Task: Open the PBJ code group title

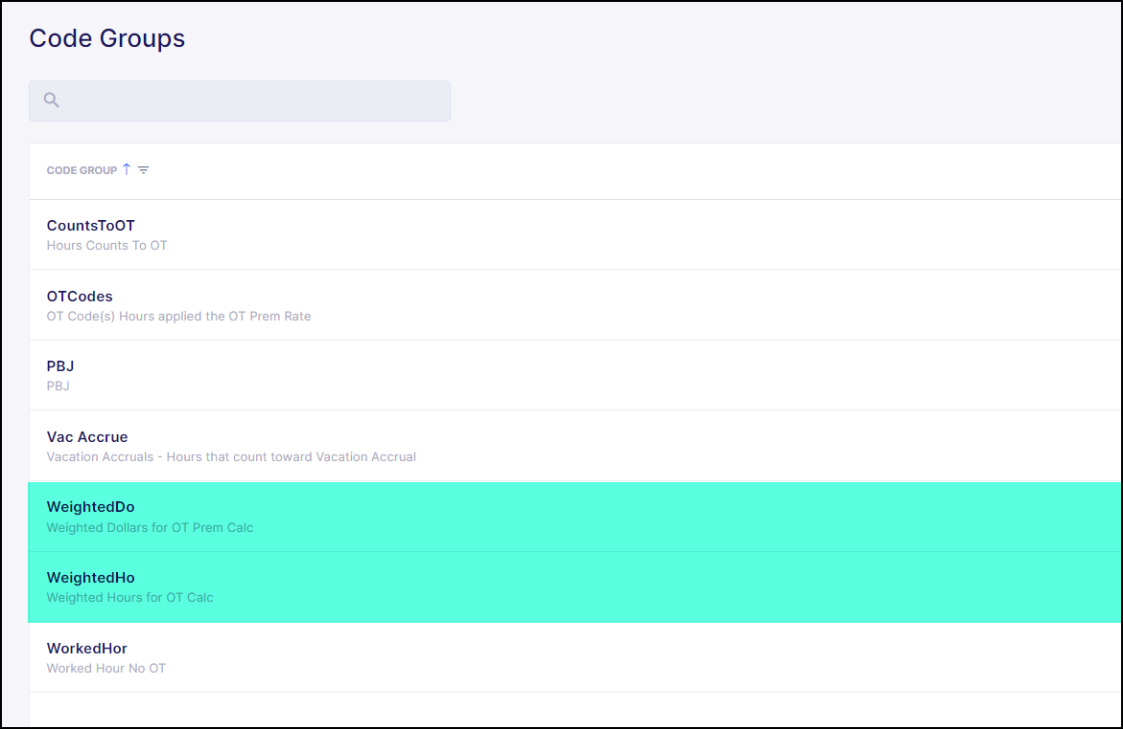Action: point(60,367)
